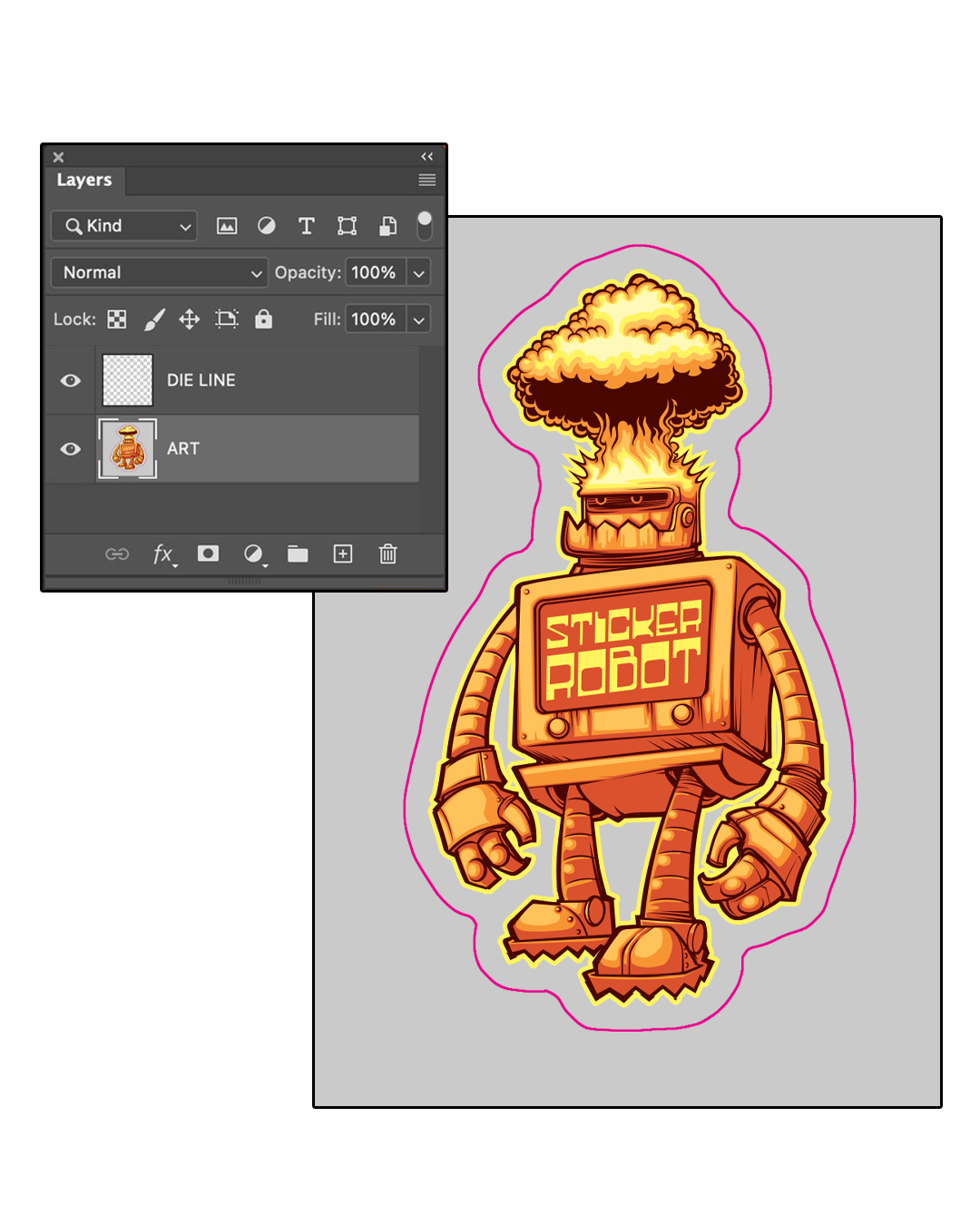Switch to the Layers tab

[x=84, y=181]
